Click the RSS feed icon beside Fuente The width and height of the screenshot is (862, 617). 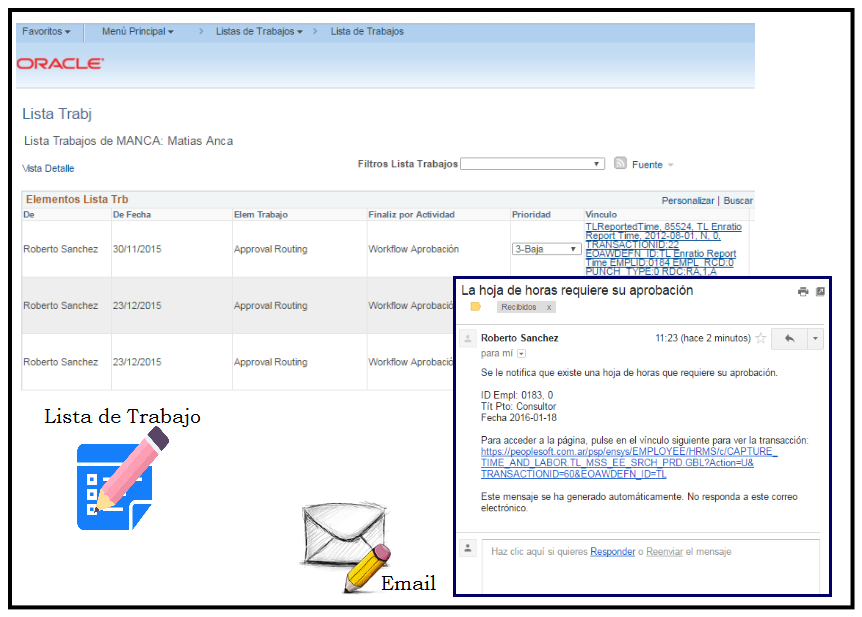[x=620, y=164]
